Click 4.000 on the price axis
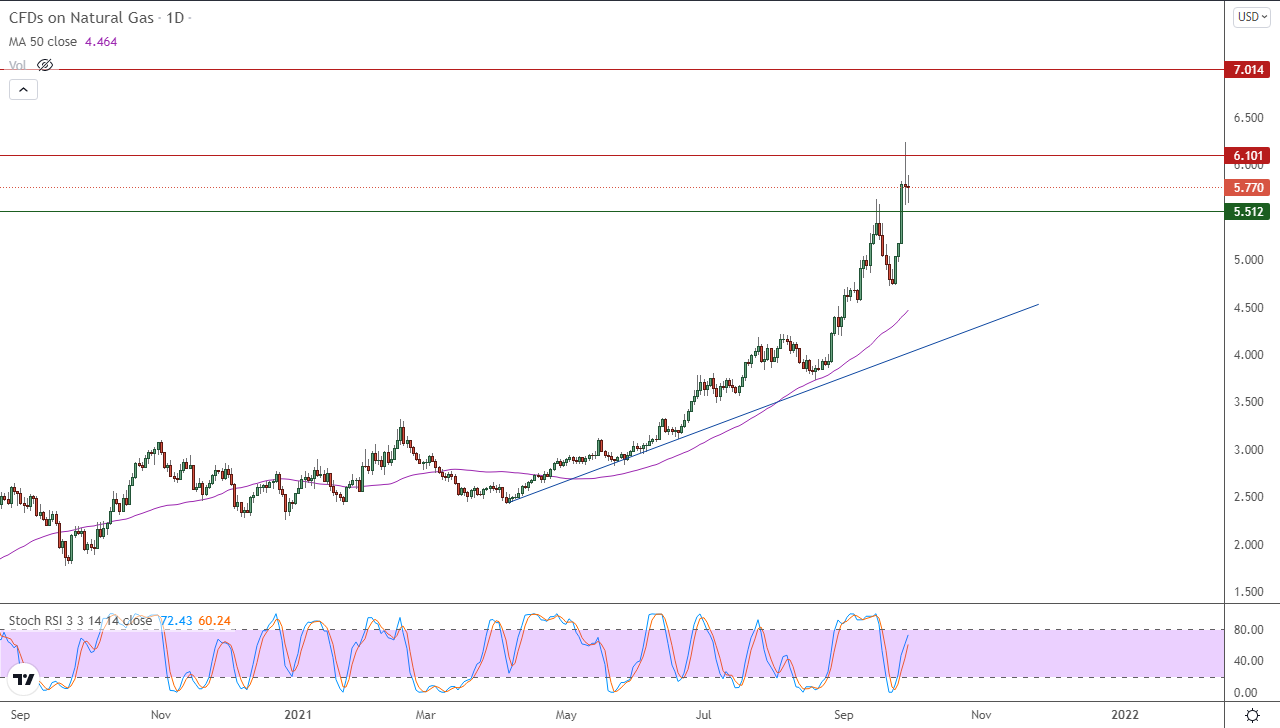The height and width of the screenshot is (728, 1280). click(x=1249, y=355)
